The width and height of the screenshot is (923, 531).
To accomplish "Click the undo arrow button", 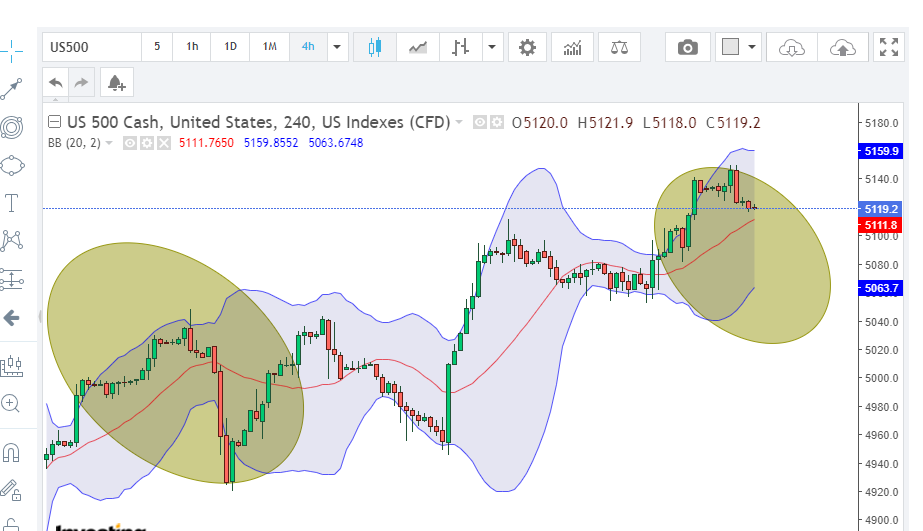I will (56, 82).
